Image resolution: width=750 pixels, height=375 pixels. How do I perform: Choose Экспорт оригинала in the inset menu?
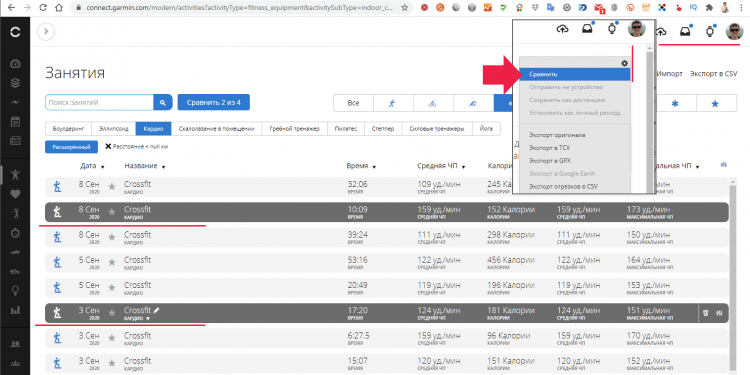(x=557, y=135)
